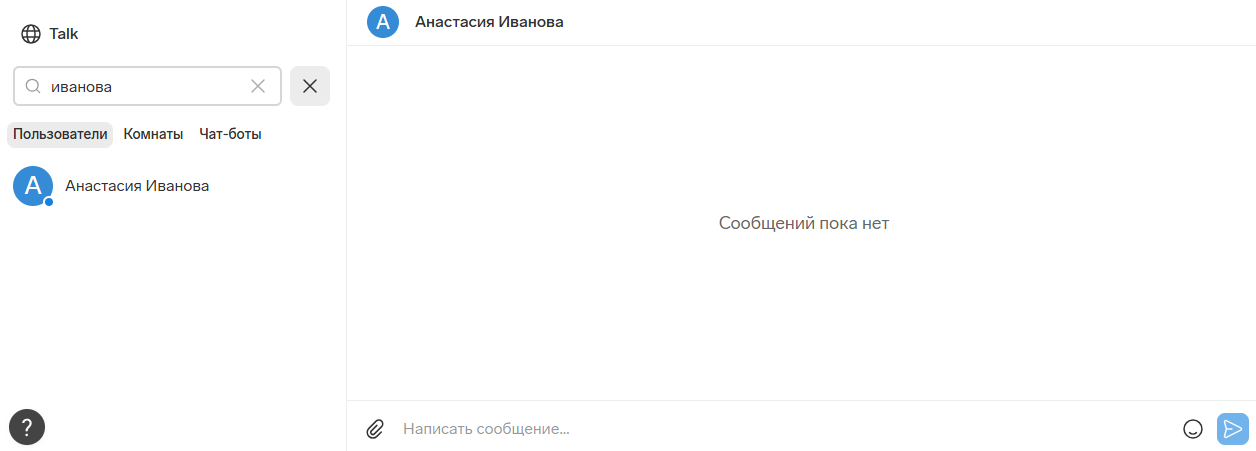Screen dimensions: 1256x451
Task: Click the blue online status dot on the avatar
Action: (x=48, y=201)
